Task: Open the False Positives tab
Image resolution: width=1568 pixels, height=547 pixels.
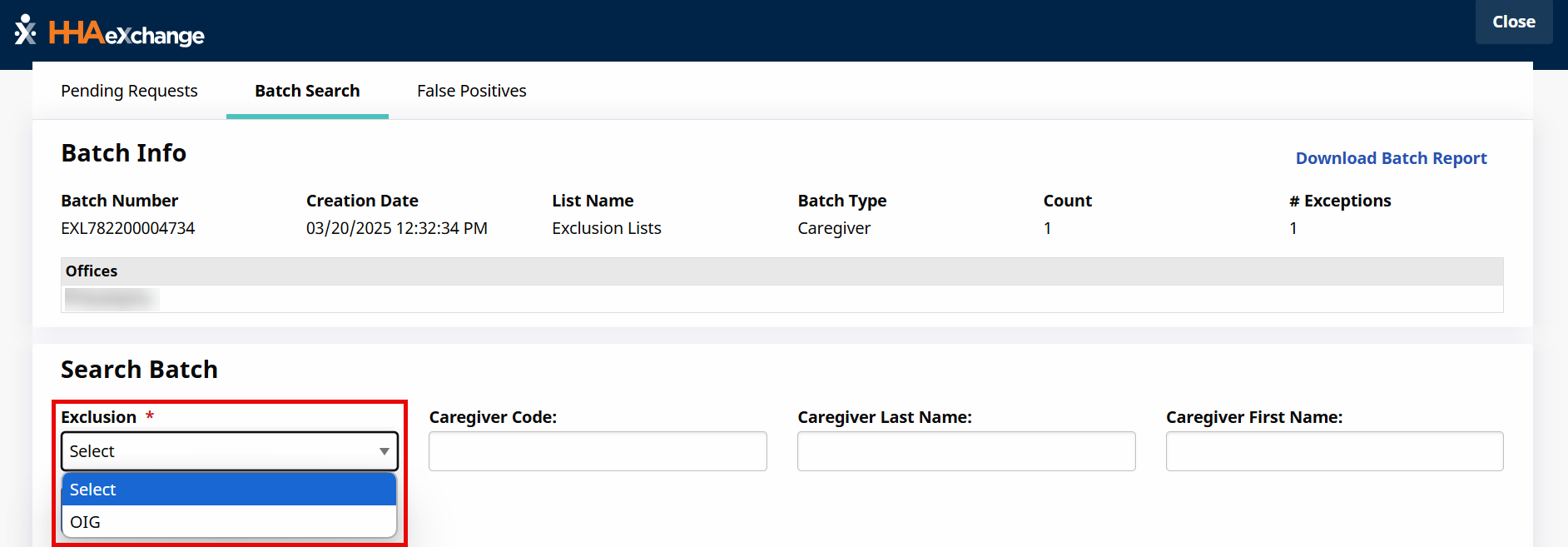Action: point(471,91)
